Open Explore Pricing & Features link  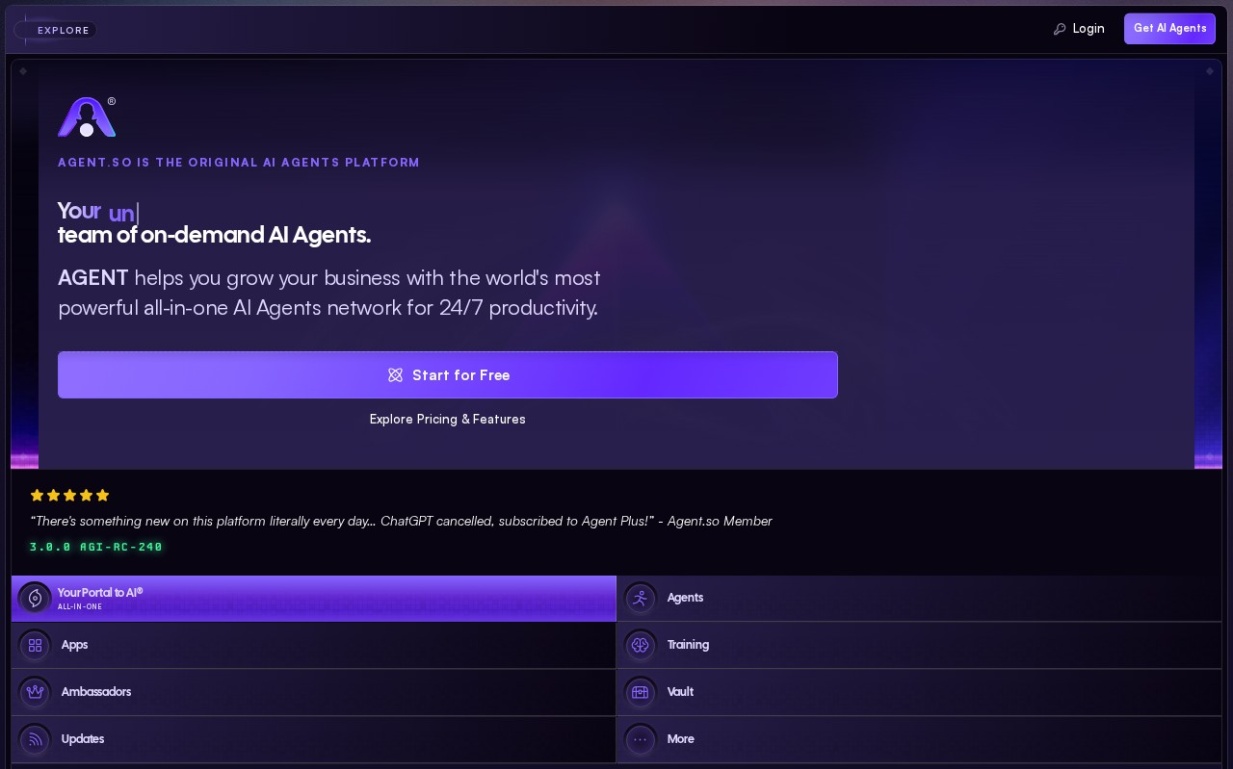(x=447, y=419)
